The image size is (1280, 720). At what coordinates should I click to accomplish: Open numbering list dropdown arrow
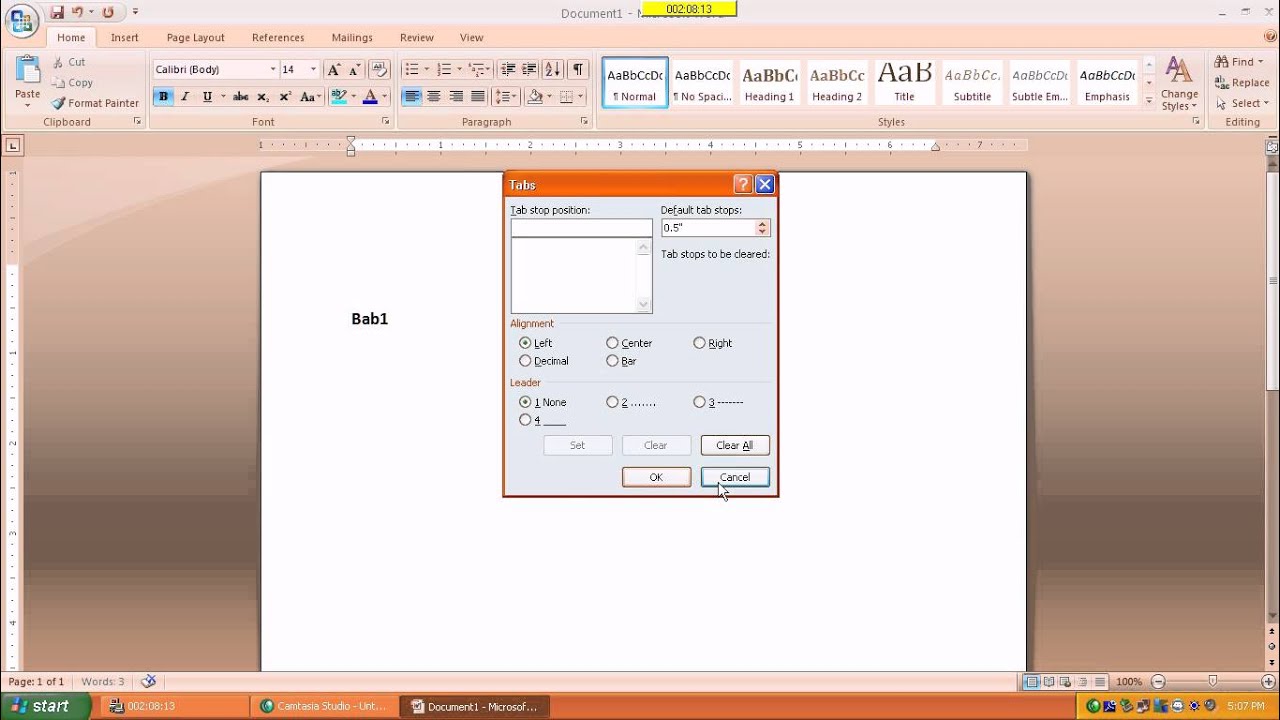(x=459, y=69)
